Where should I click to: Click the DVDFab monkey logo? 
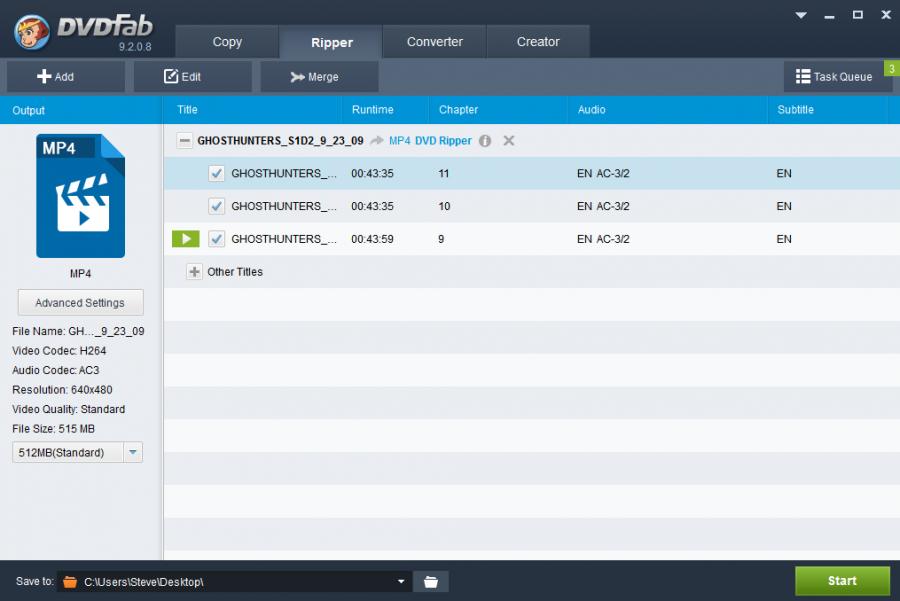[x=34, y=31]
